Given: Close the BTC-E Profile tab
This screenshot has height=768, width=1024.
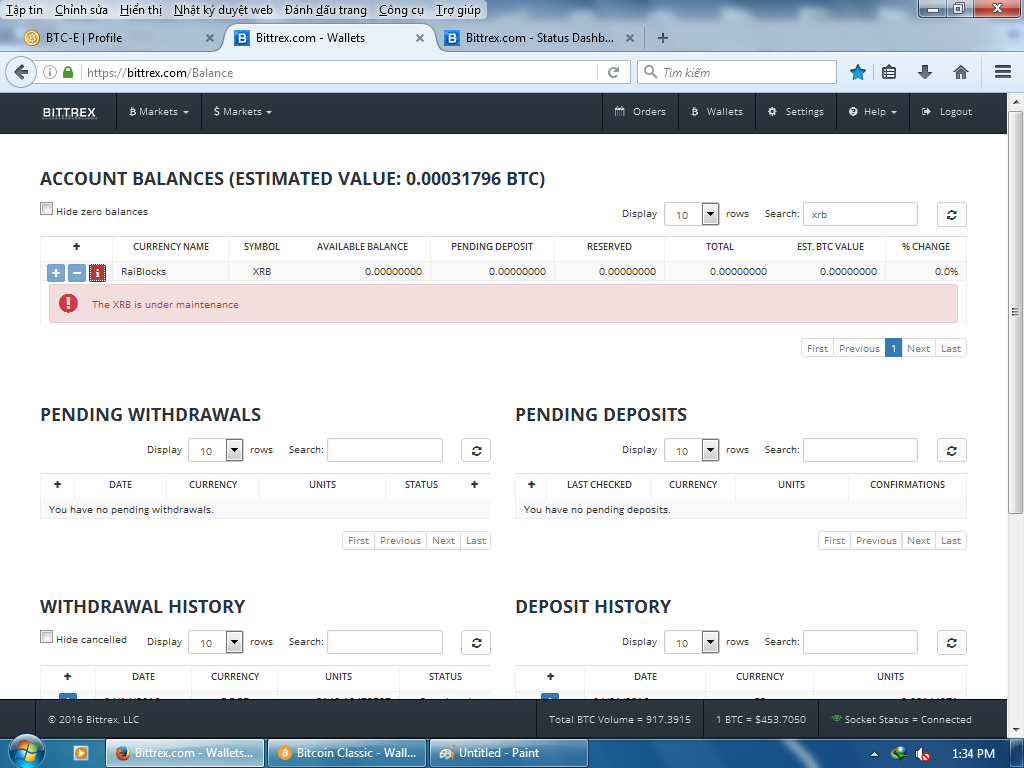Looking at the screenshot, I should pos(210,38).
